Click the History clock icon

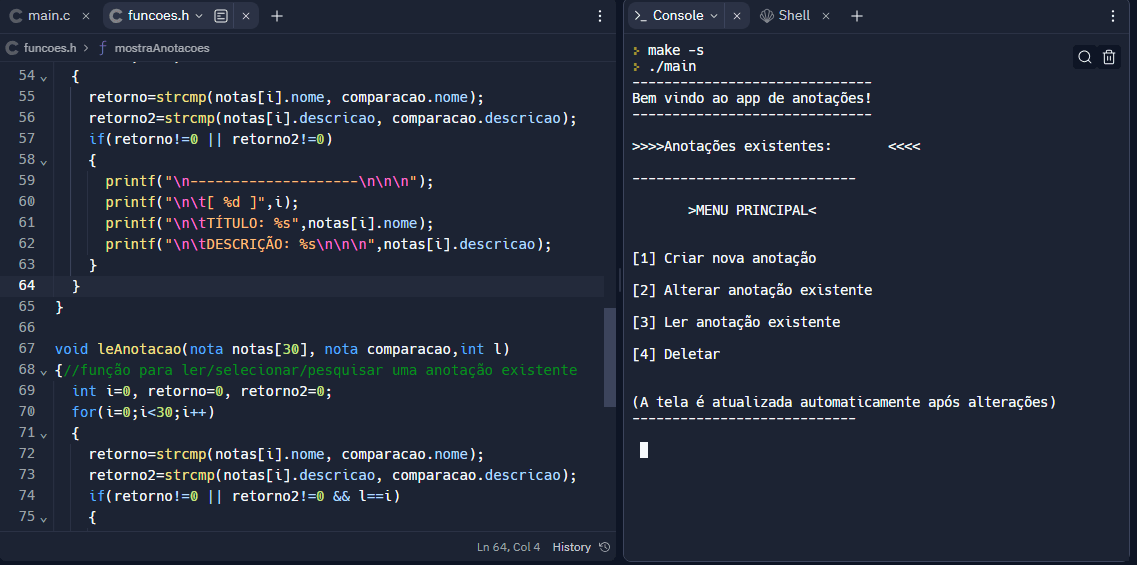coord(603,547)
